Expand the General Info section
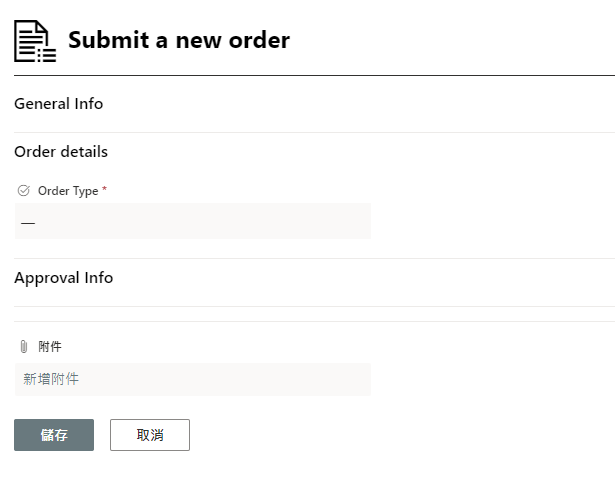615x479 pixels. (59, 103)
